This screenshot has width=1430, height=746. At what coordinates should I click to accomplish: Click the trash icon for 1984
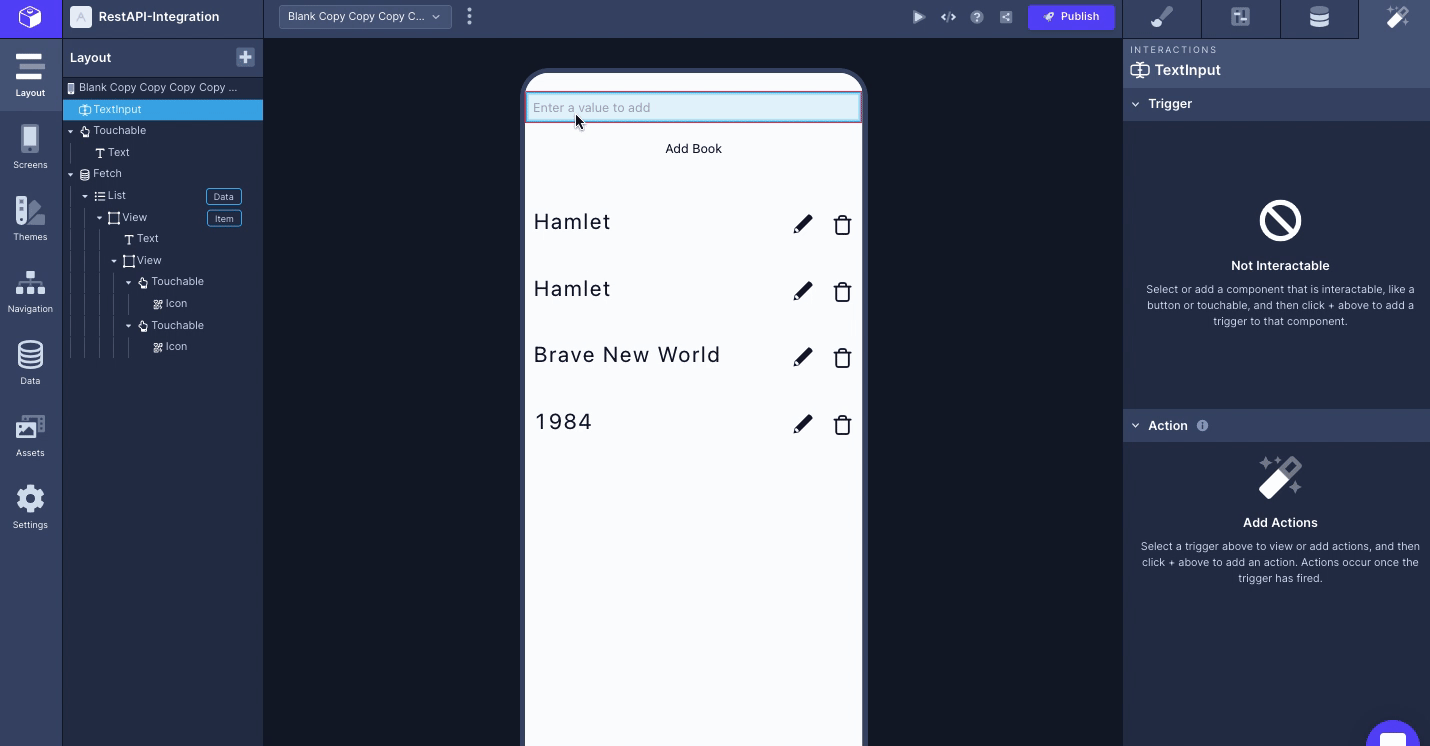click(842, 425)
